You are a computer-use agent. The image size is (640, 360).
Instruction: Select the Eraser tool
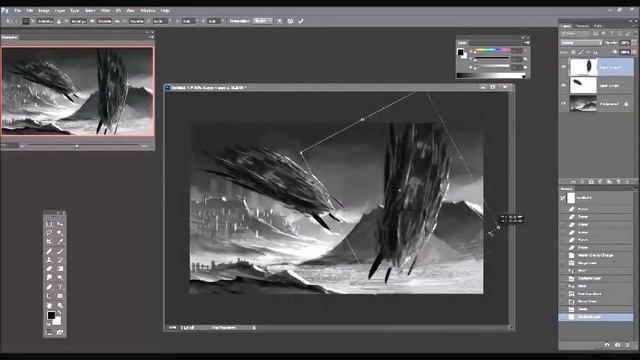pyautogui.click(x=49, y=269)
